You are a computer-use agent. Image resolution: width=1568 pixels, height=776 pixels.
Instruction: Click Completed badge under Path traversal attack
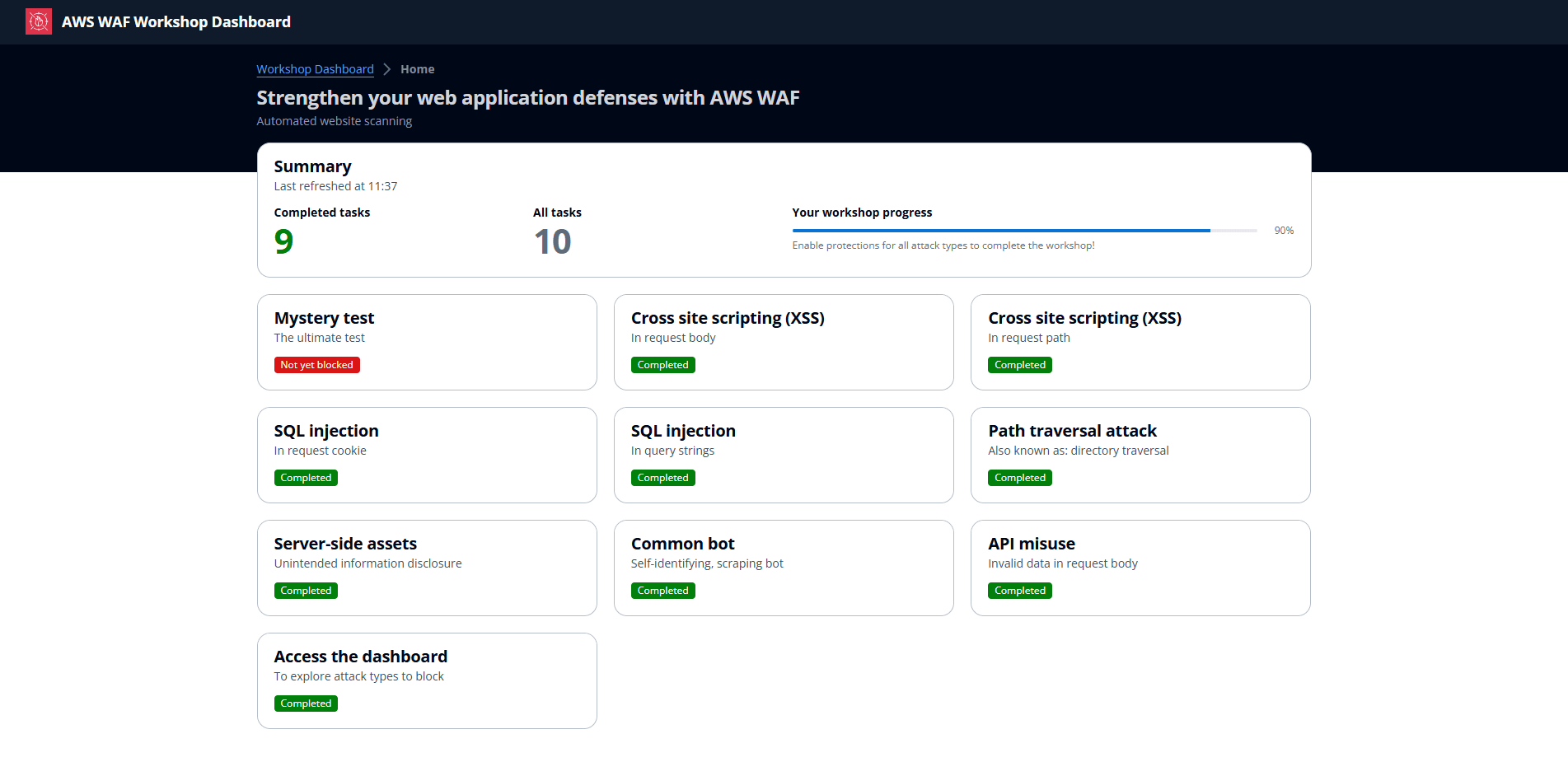(1020, 478)
